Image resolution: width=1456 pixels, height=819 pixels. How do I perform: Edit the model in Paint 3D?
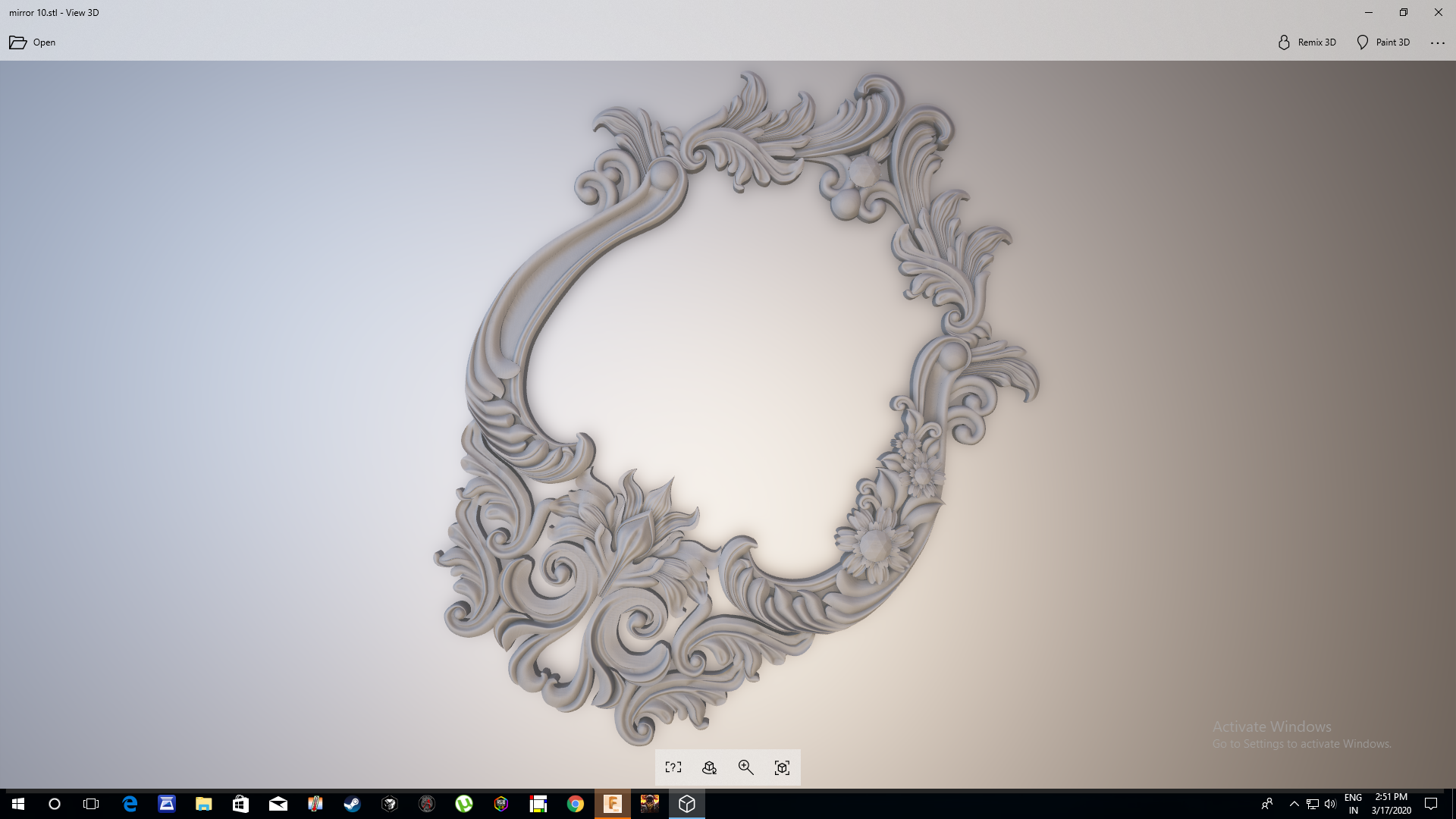click(x=1383, y=42)
